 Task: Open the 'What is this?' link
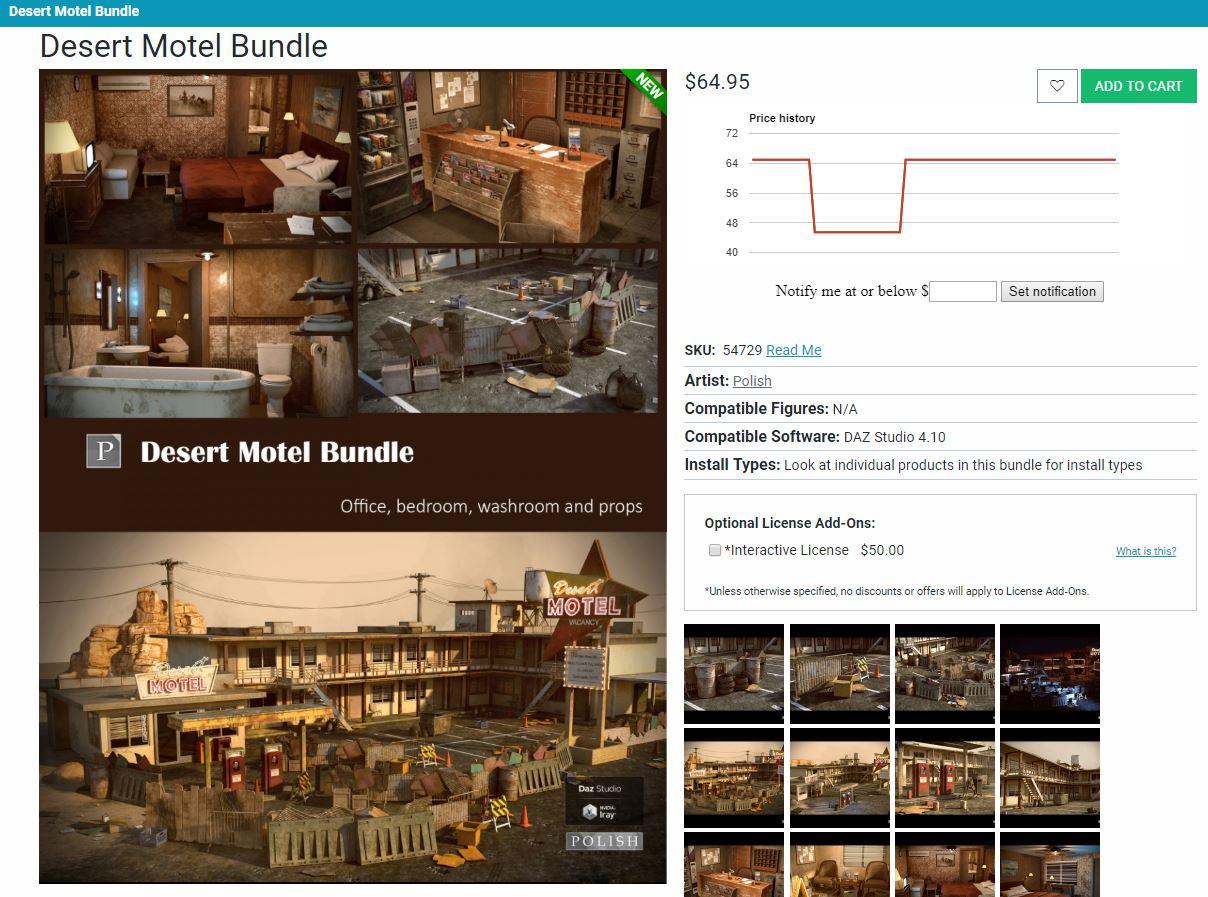[1146, 551]
